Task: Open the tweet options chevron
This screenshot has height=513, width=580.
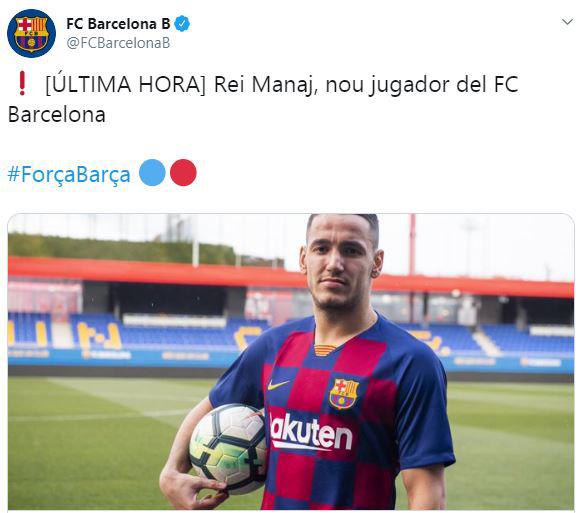Action: pos(567,22)
